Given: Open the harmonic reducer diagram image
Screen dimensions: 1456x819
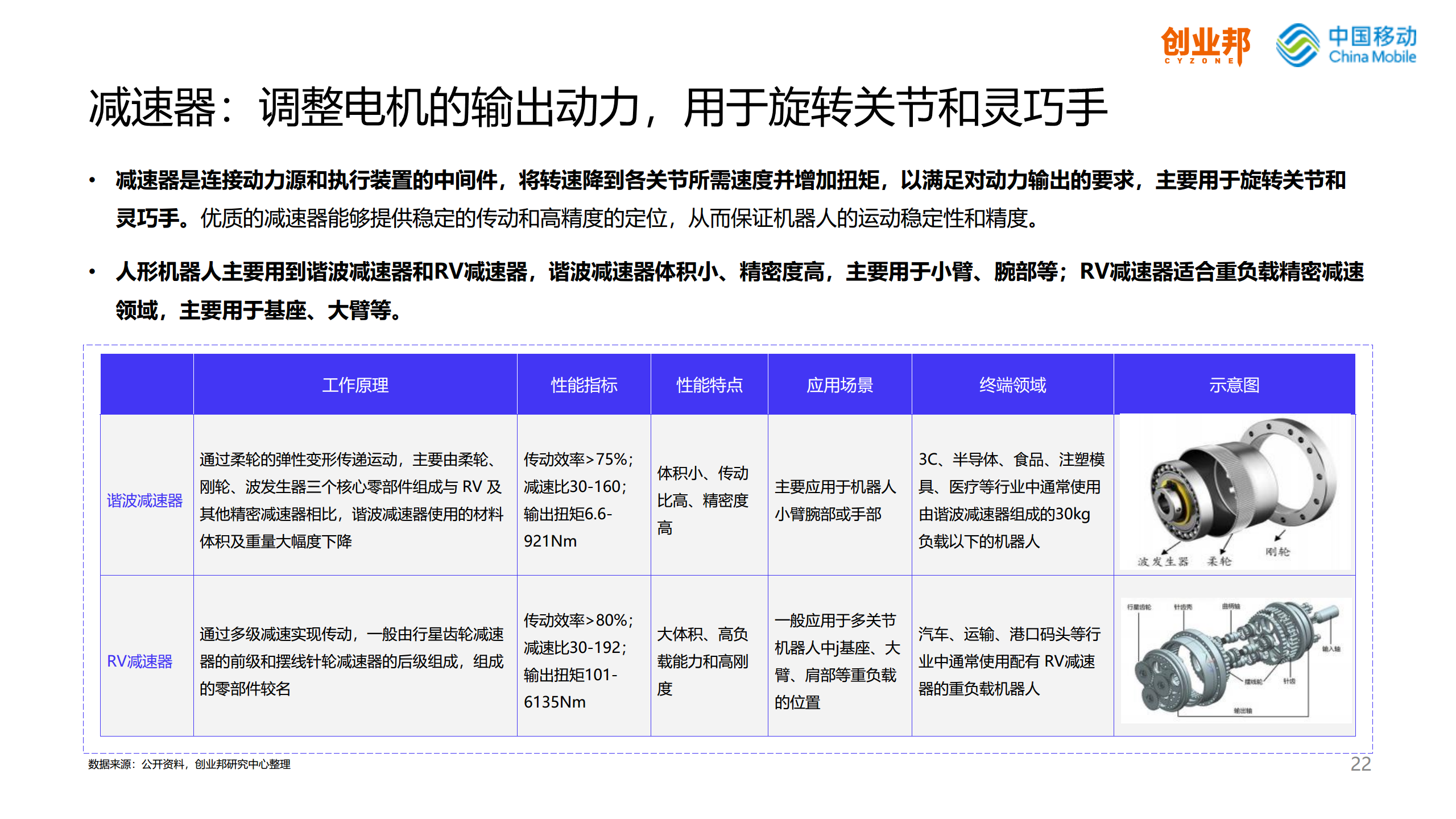Looking at the screenshot, I should [1235, 493].
